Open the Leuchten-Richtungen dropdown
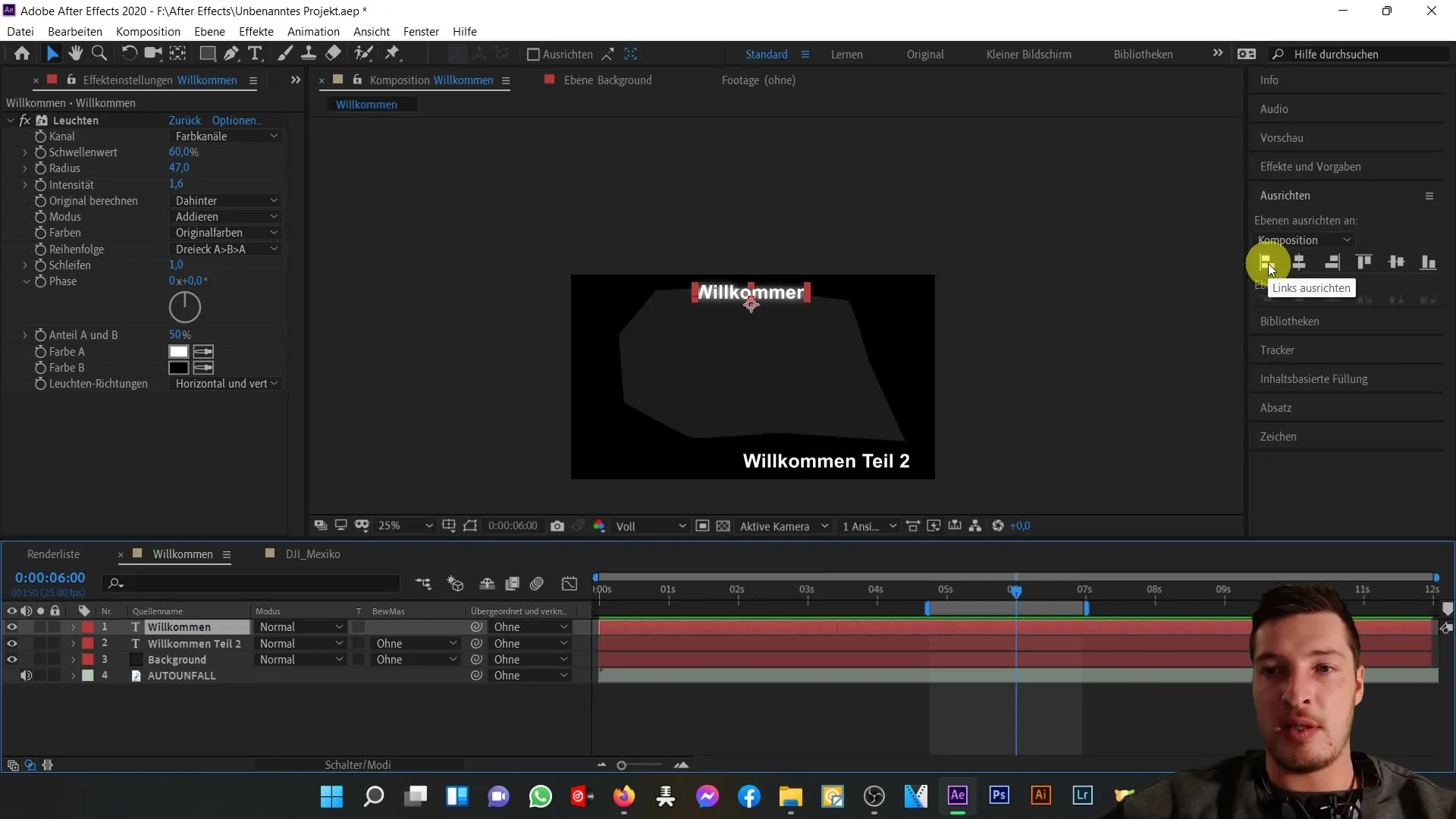 click(225, 384)
